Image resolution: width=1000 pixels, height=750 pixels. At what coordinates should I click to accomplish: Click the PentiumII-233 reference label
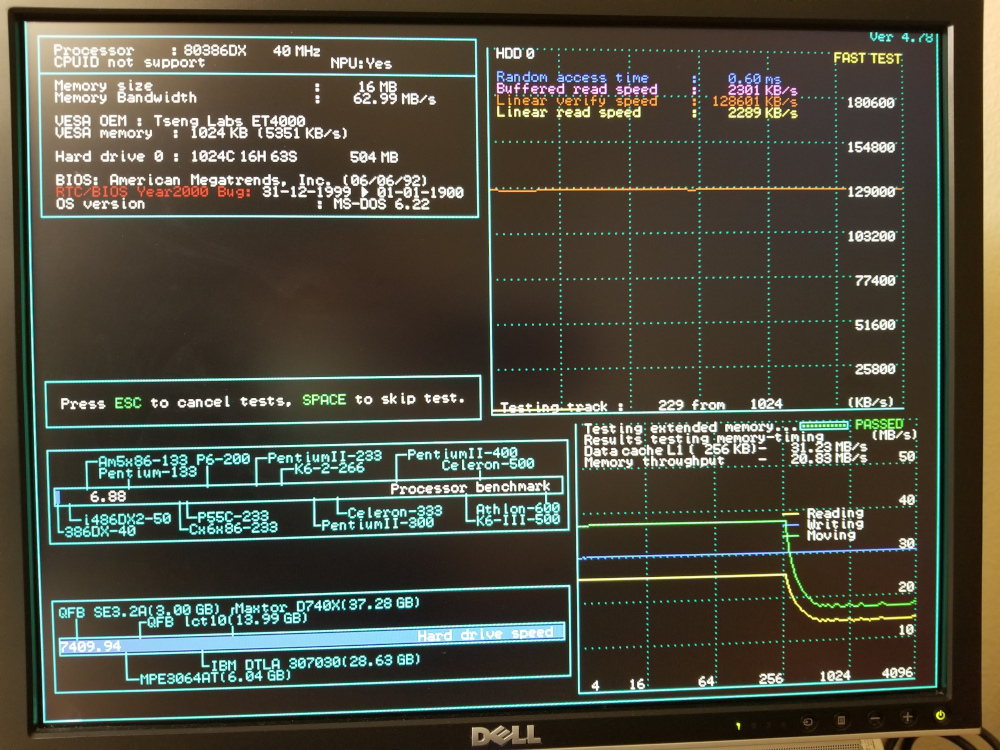(325, 457)
